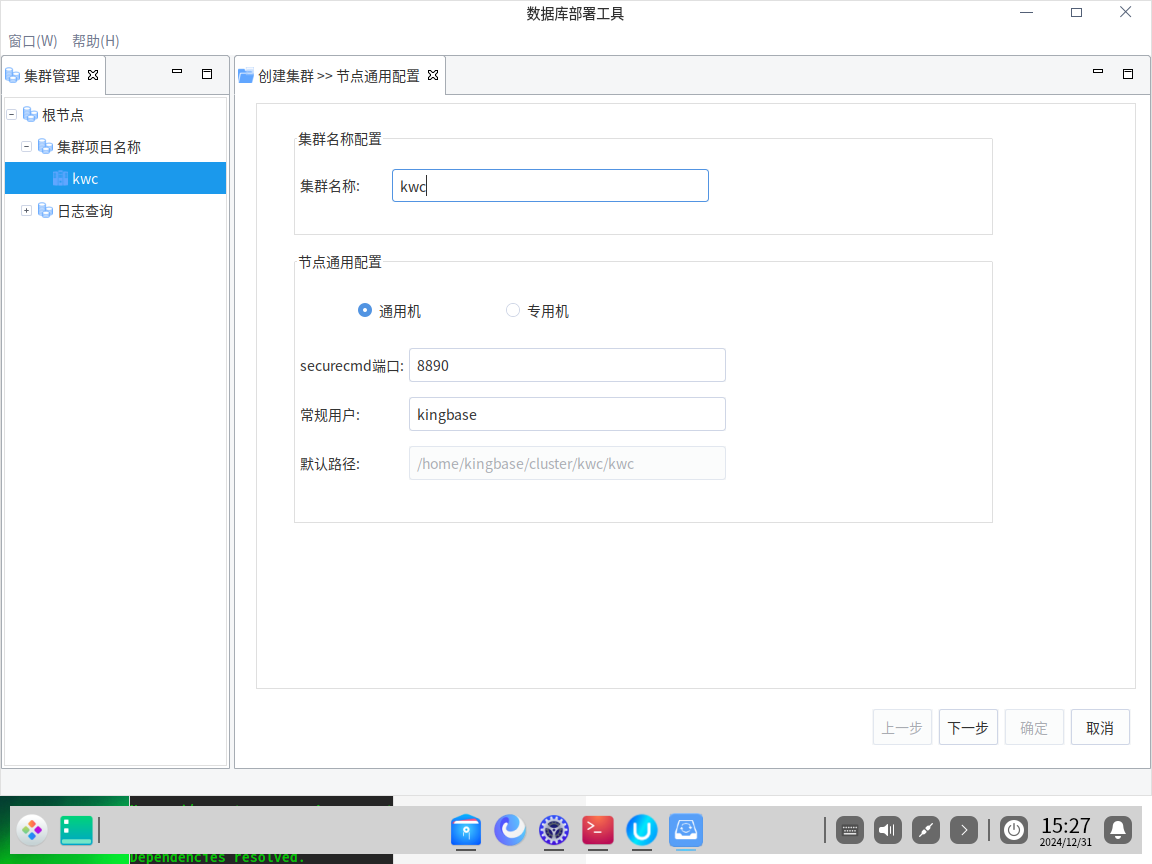Open the terminal icon in the taskbar

click(598, 830)
